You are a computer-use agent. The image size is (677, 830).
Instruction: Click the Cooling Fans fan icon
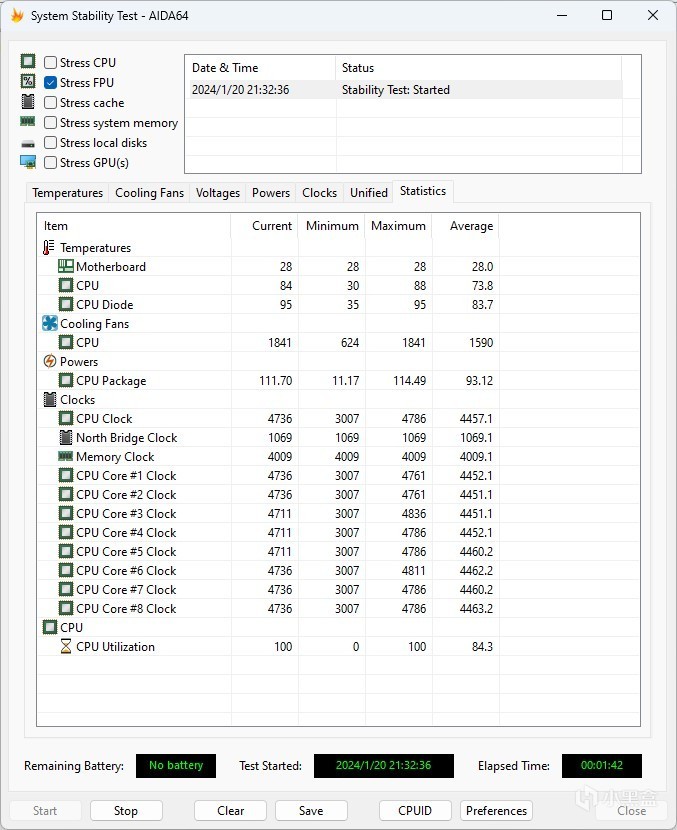click(x=50, y=323)
